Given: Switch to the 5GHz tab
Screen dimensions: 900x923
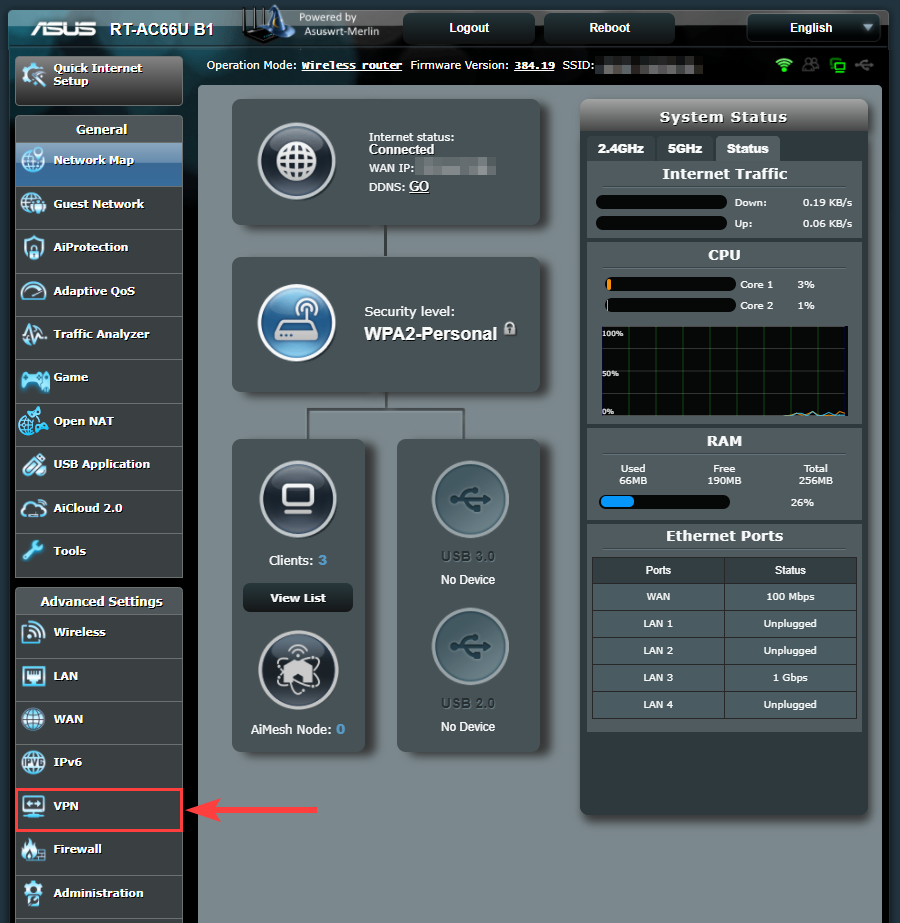Looking at the screenshot, I should (x=685, y=148).
